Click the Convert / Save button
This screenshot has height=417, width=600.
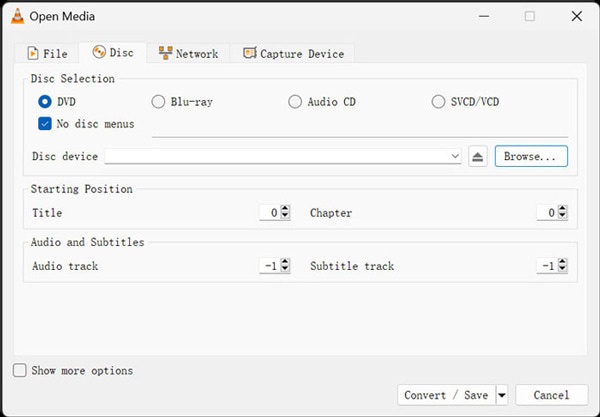click(447, 395)
